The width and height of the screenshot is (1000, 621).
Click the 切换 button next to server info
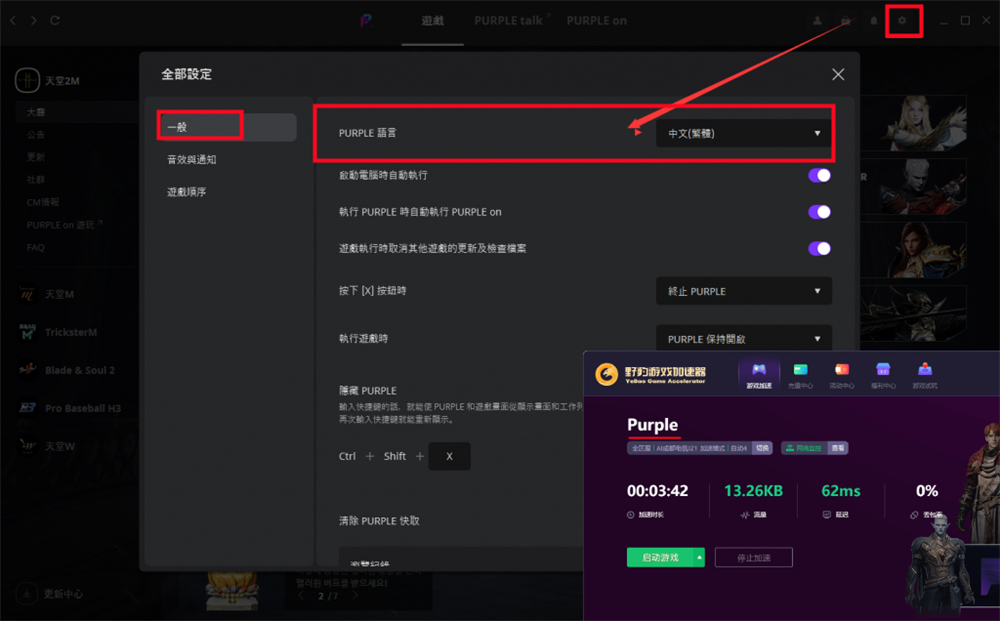[762, 448]
